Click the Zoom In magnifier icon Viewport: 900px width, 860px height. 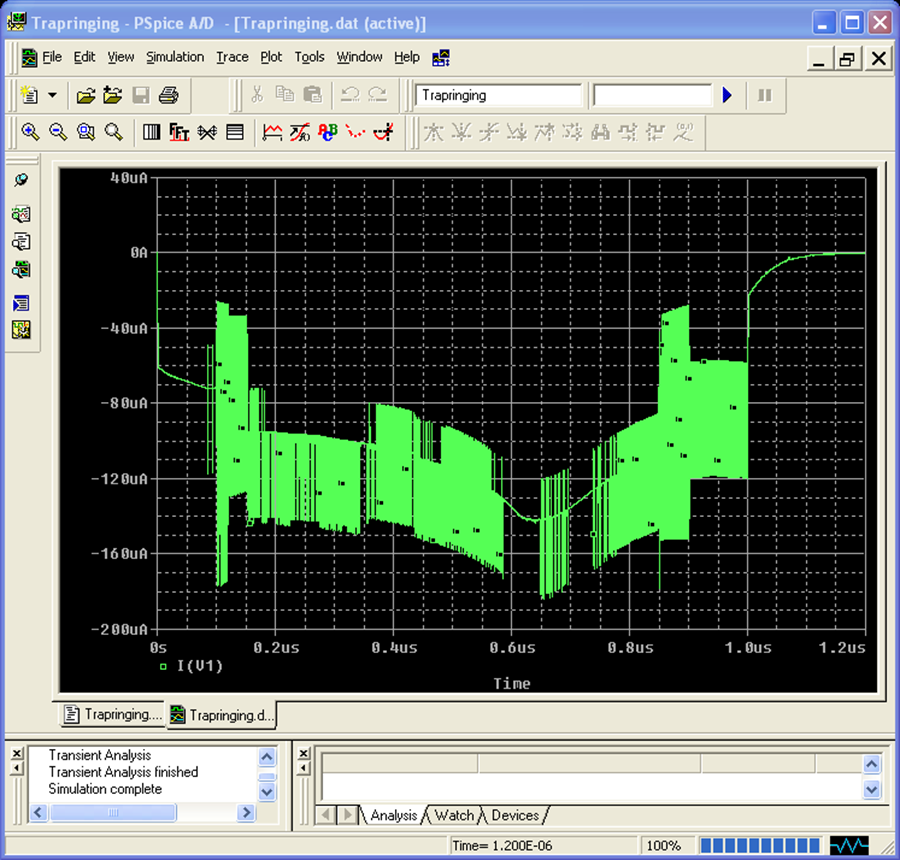(30, 133)
